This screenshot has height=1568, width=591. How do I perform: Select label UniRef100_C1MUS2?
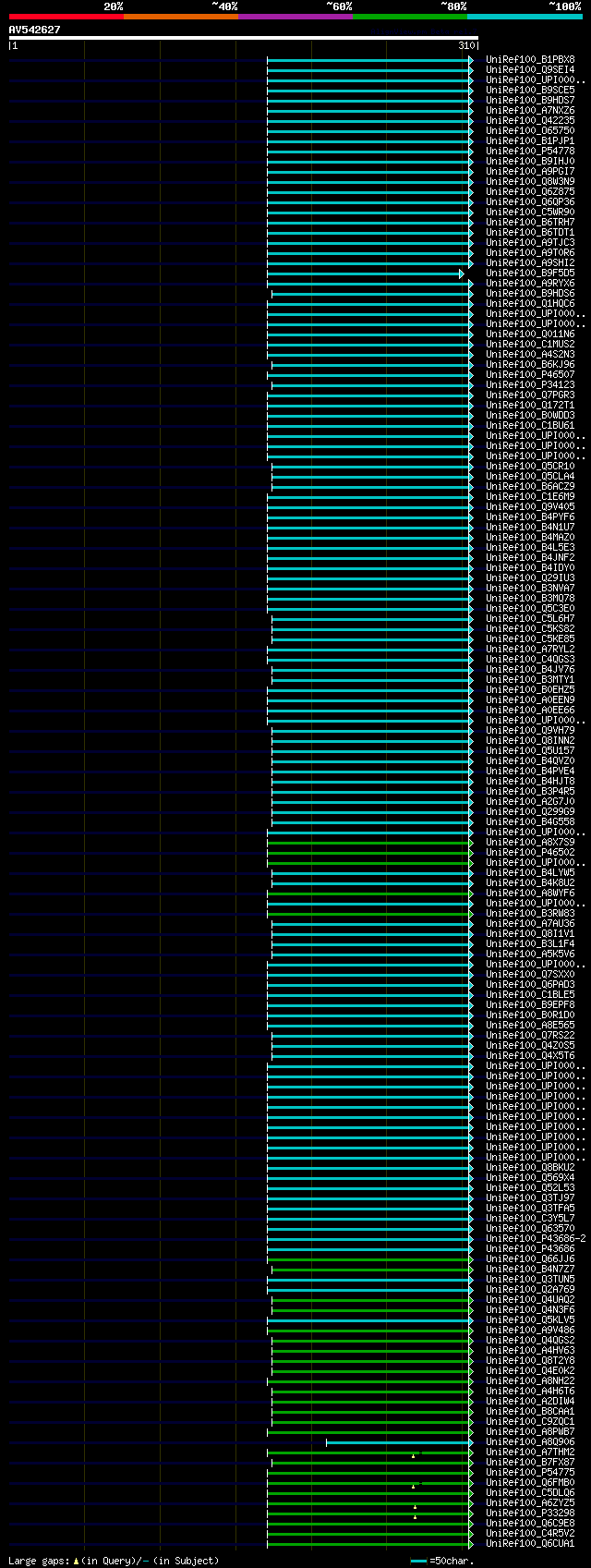pos(530,344)
